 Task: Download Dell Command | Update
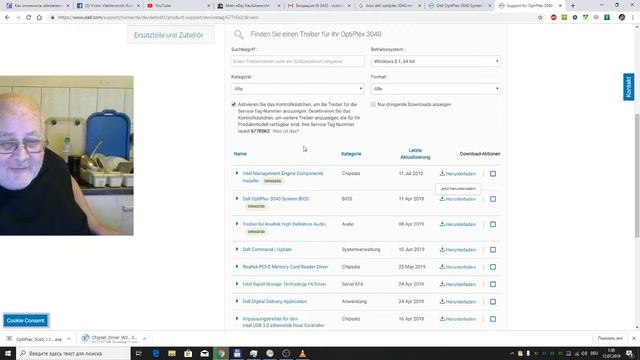[x=458, y=250]
